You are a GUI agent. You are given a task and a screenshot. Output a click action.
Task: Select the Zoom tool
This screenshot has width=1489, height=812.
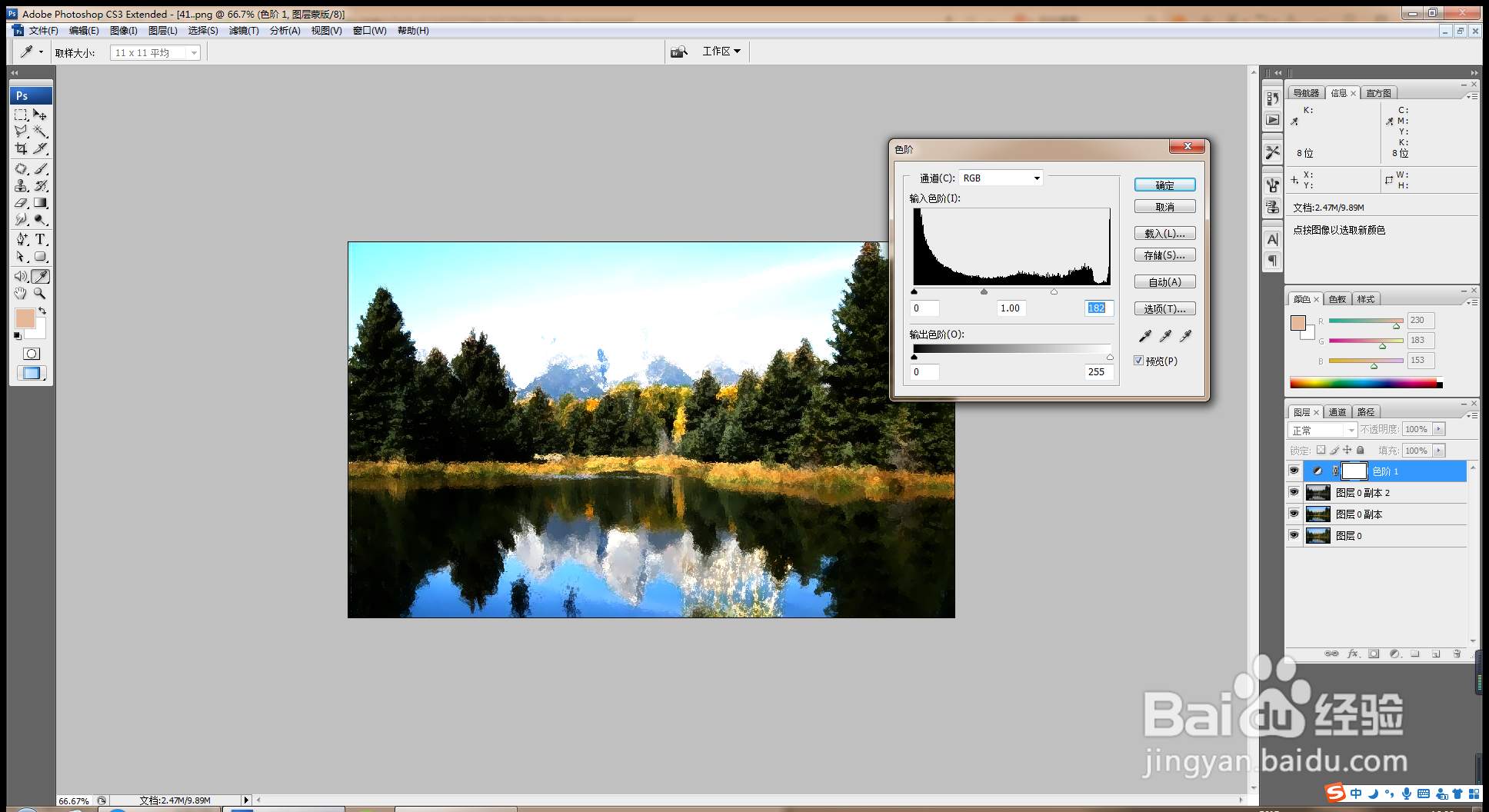click(41, 294)
